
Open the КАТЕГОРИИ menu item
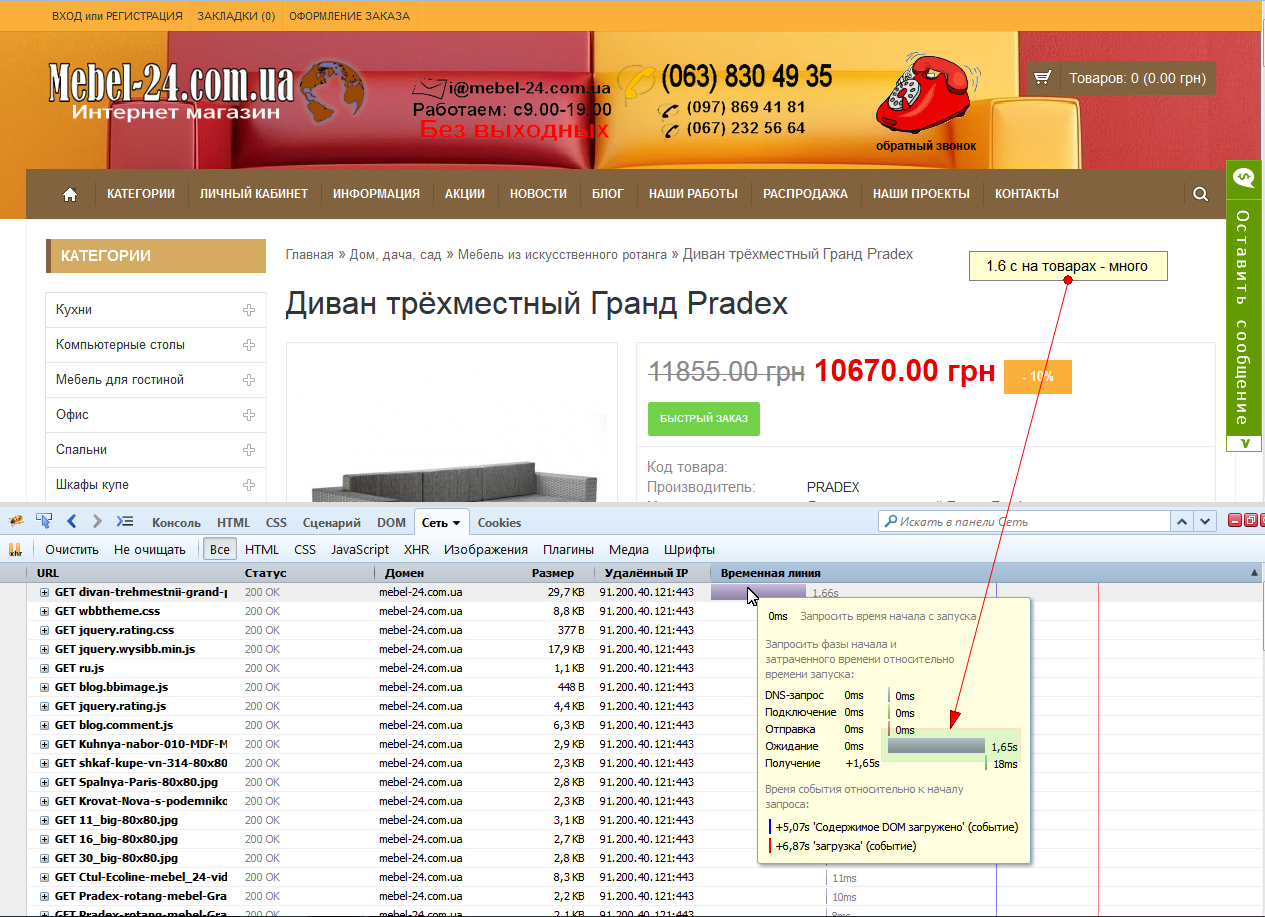[141, 194]
